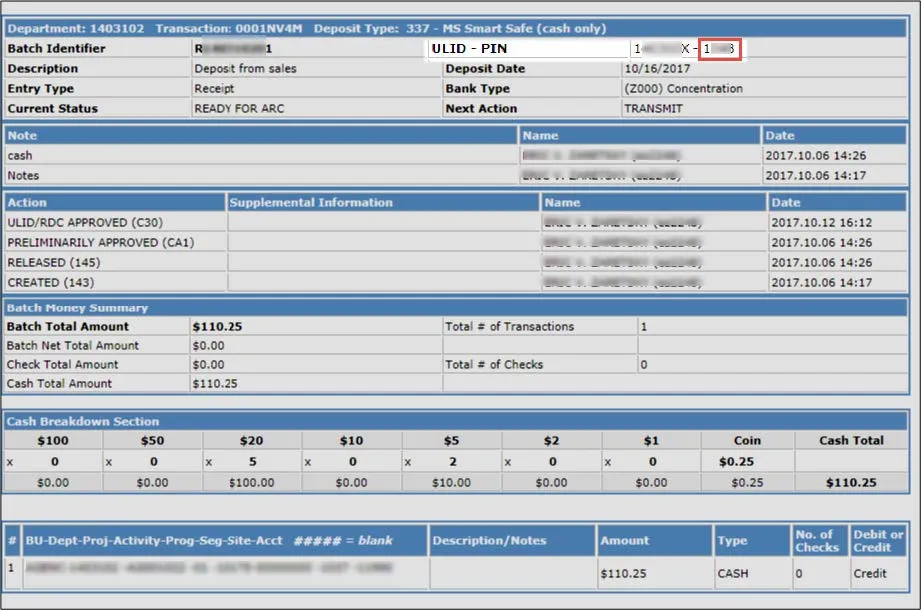Select the '$2' denomination column header

point(551,440)
